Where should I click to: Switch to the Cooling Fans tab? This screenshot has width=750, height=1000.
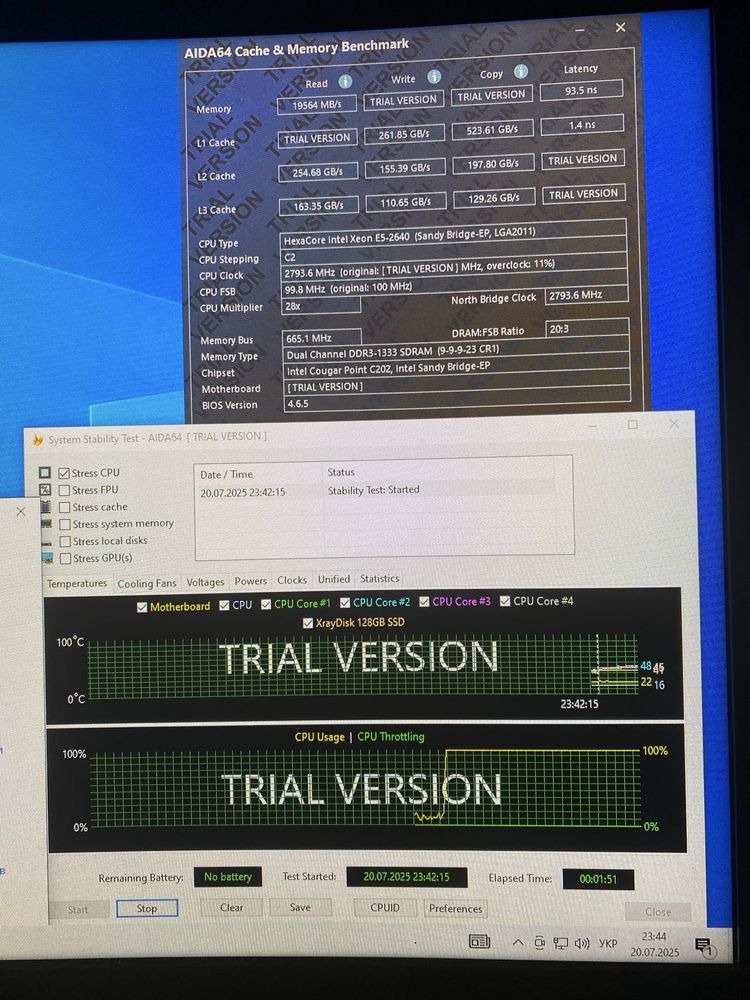(x=147, y=583)
